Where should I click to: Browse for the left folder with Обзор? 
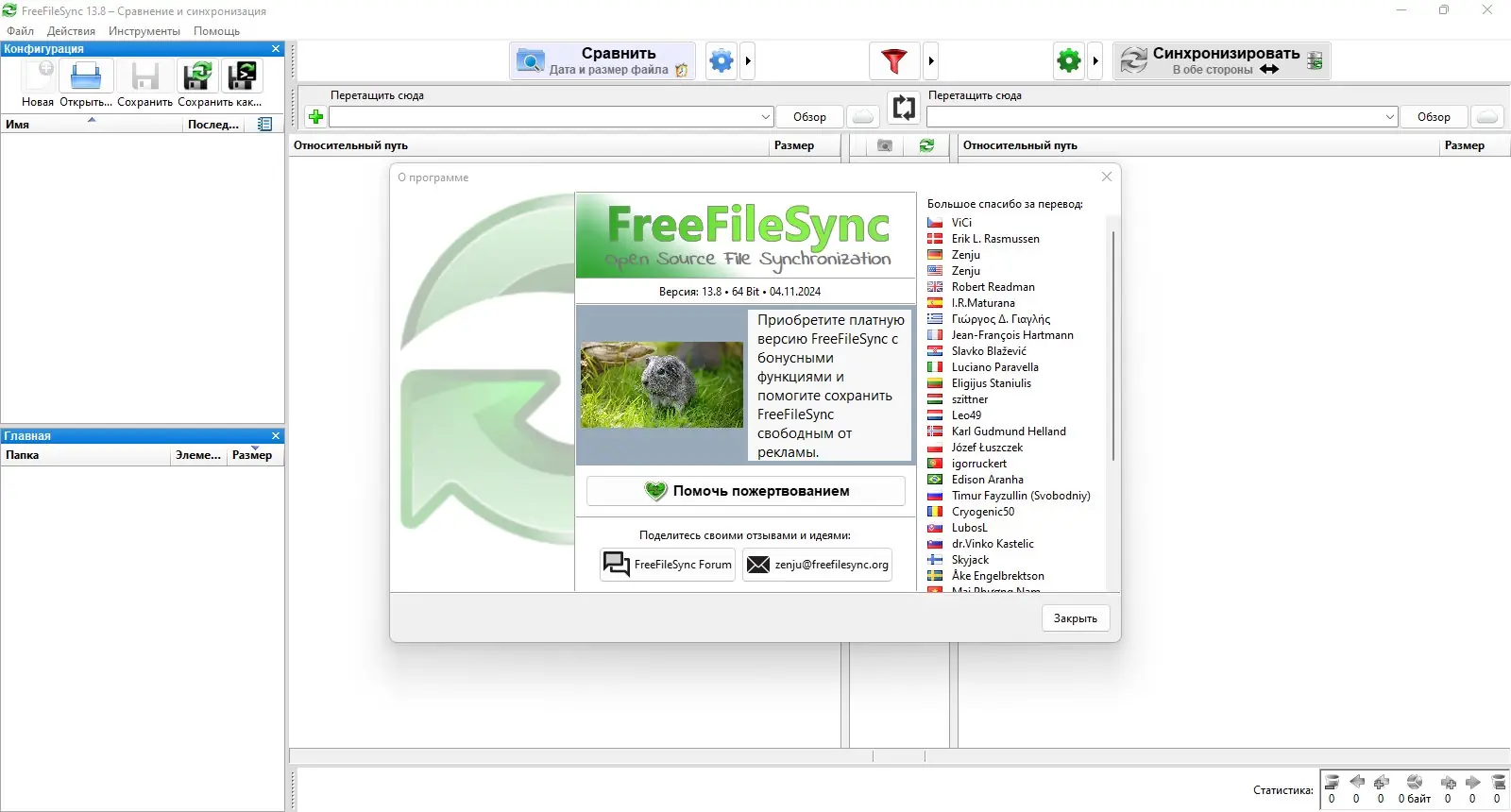(x=809, y=117)
